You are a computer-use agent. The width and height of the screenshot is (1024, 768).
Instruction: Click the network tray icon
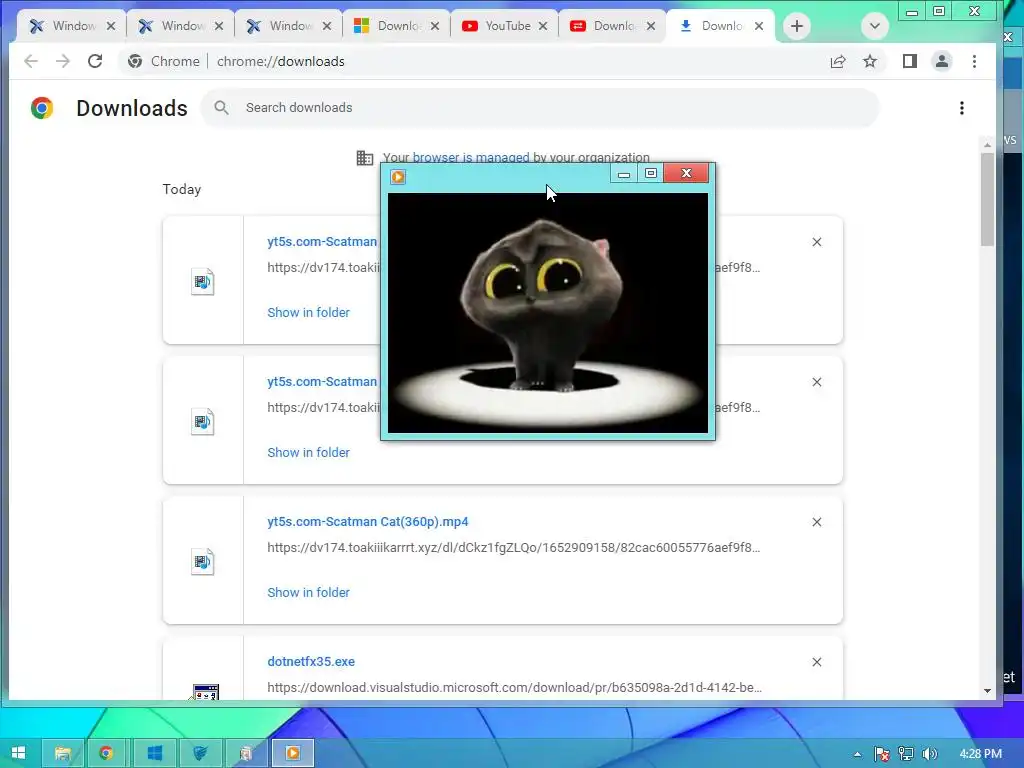pyautogui.click(x=906, y=754)
